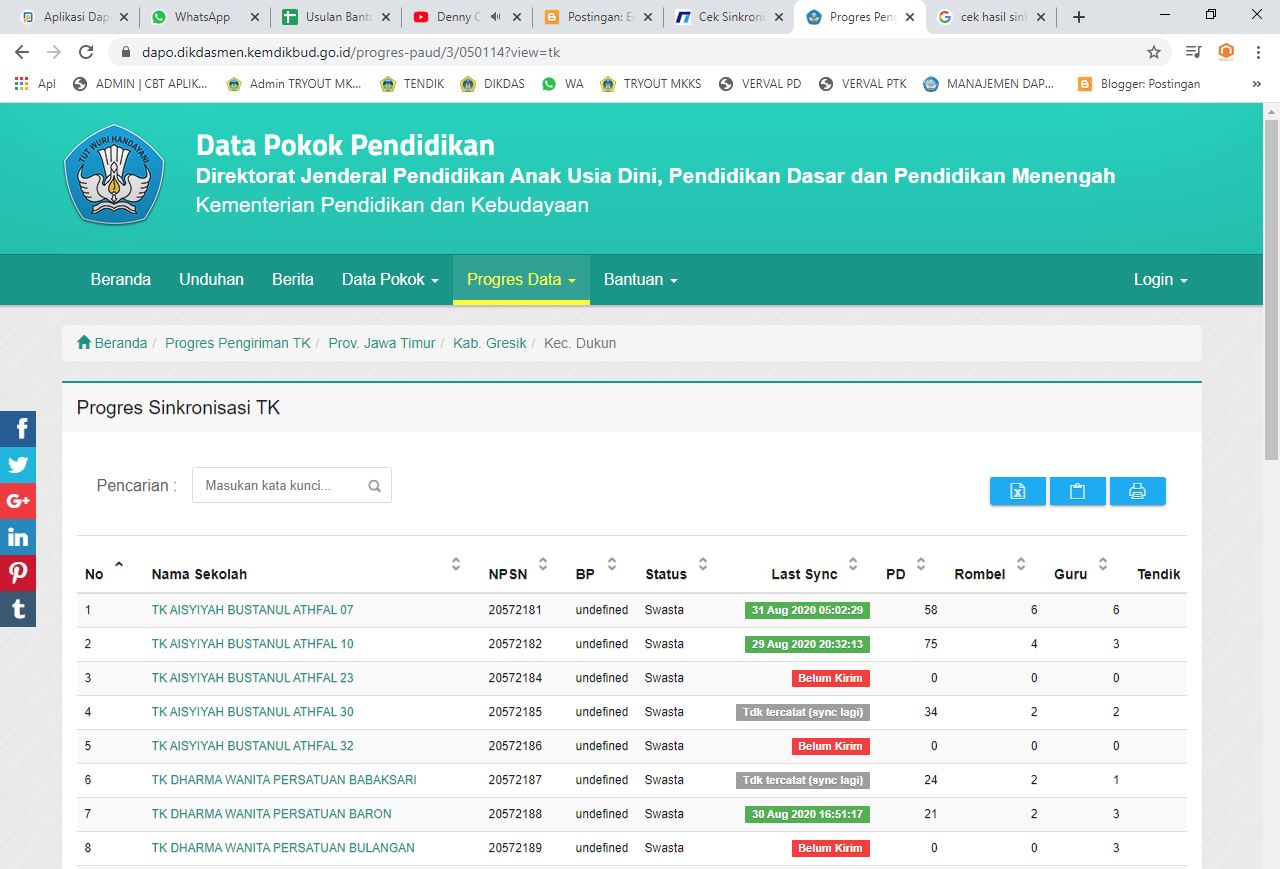This screenshot has width=1280, height=869.
Task: Share on Tumblr sidebar icon
Action: pos(18,609)
